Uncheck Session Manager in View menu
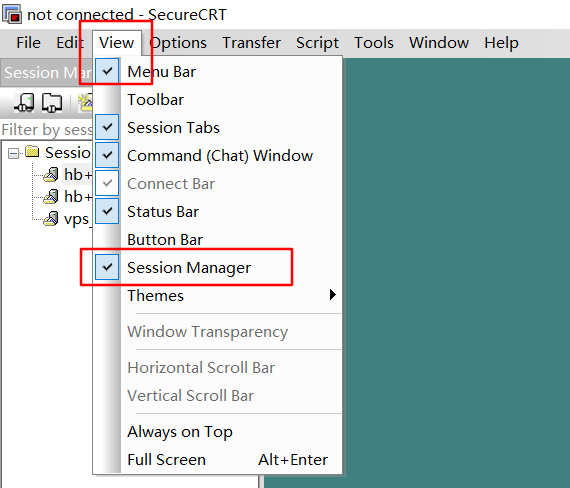The image size is (570, 488). tap(217, 268)
